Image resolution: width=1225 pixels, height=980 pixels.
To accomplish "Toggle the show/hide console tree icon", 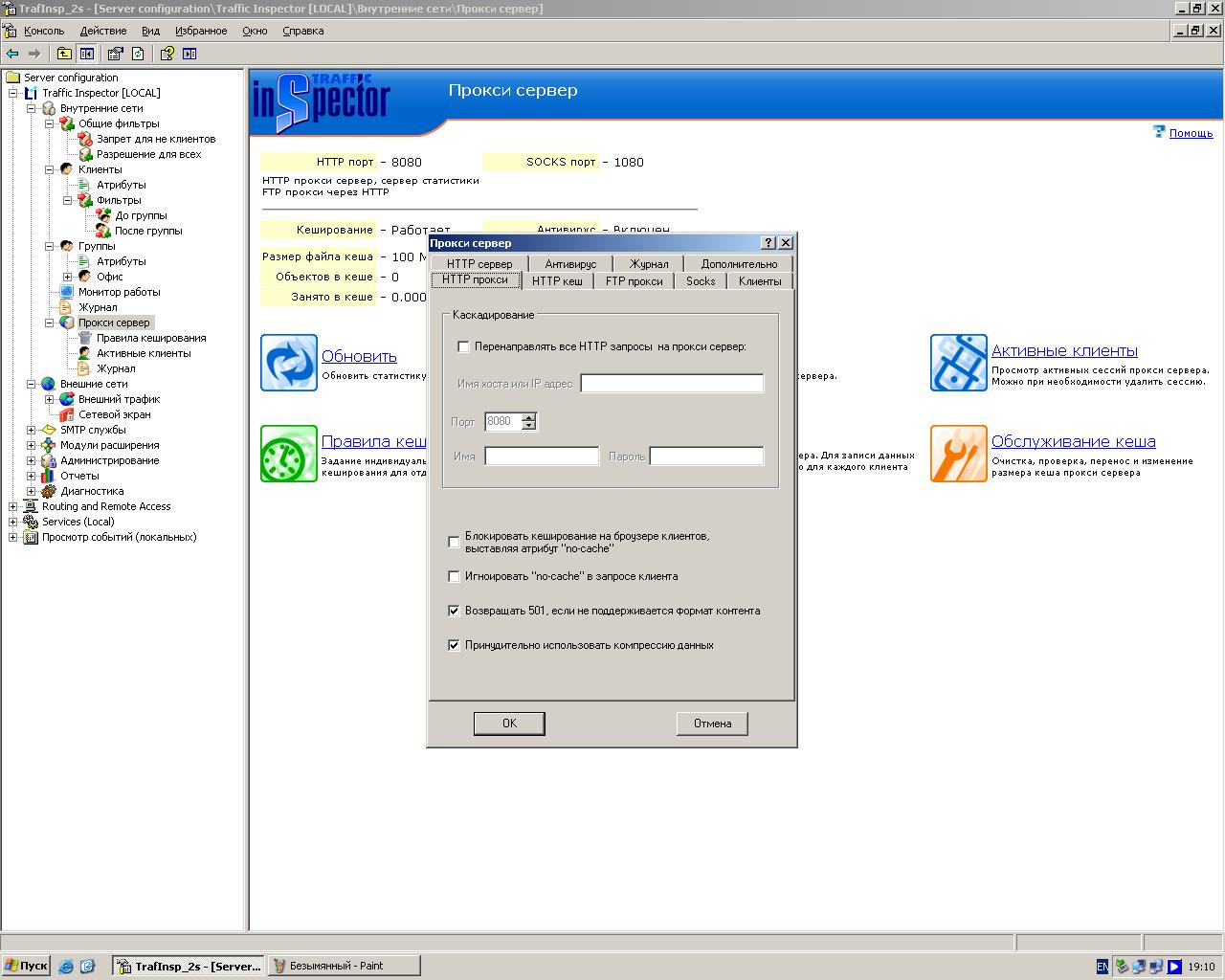I will (87, 54).
